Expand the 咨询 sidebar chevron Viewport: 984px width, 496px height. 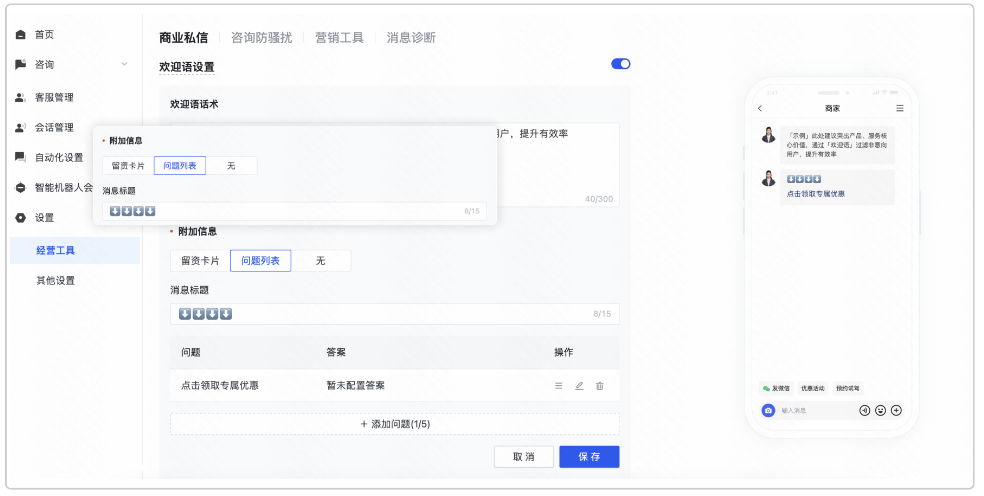pos(124,64)
